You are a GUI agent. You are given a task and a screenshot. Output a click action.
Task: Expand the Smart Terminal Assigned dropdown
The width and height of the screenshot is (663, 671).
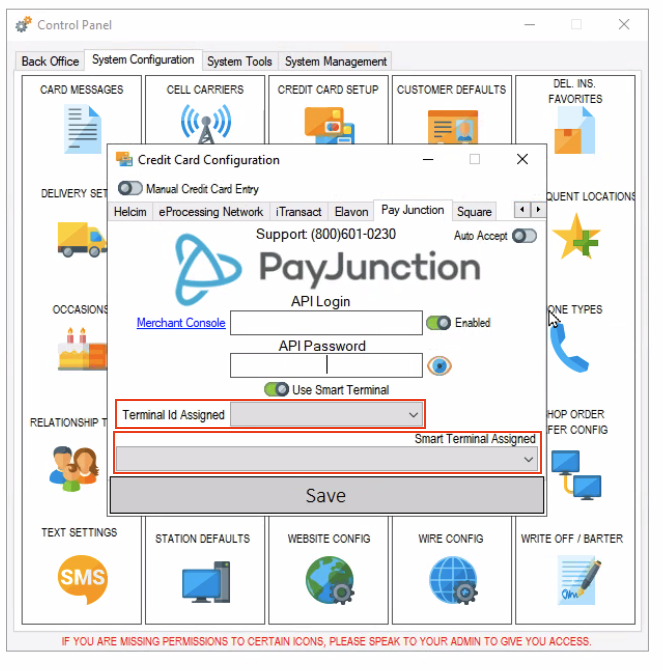coord(327,459)
